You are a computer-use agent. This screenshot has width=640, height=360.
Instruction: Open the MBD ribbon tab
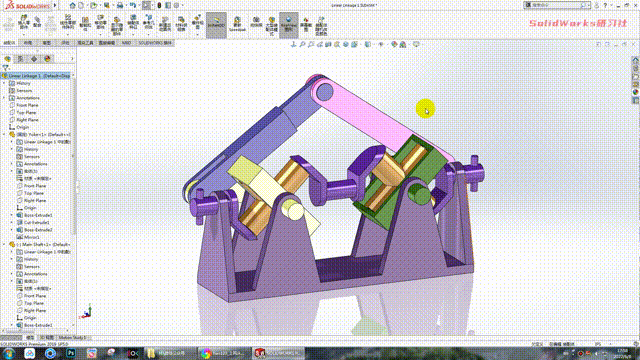point(127,43)
